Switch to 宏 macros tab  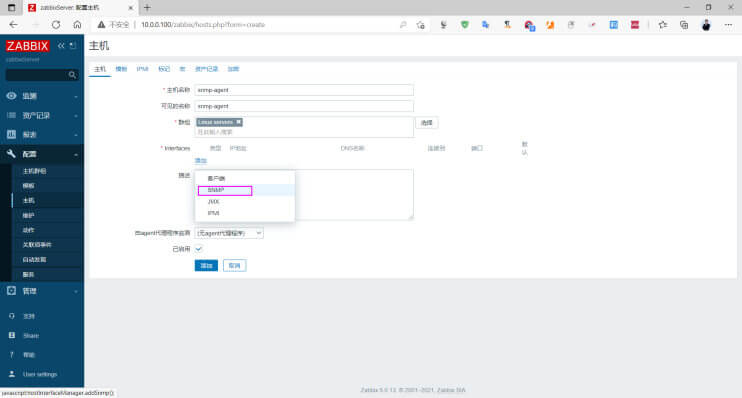(182, 69)
